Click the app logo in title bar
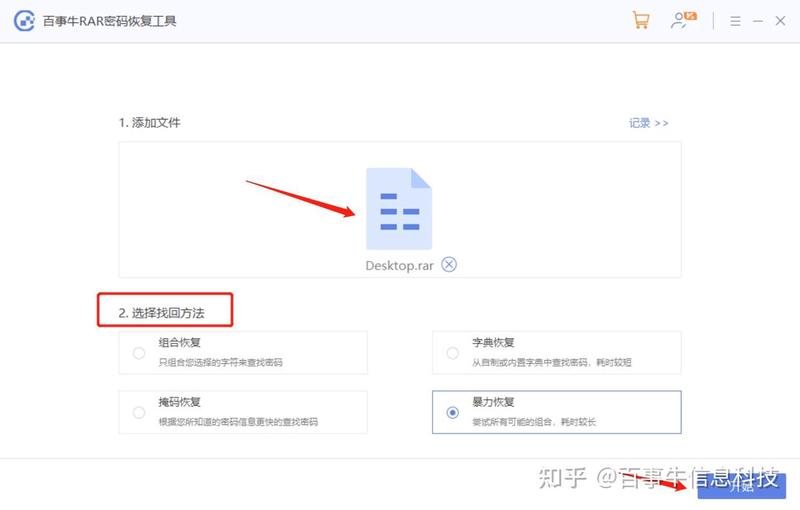Screen dimensions: 800x510 tap(24, 21)
